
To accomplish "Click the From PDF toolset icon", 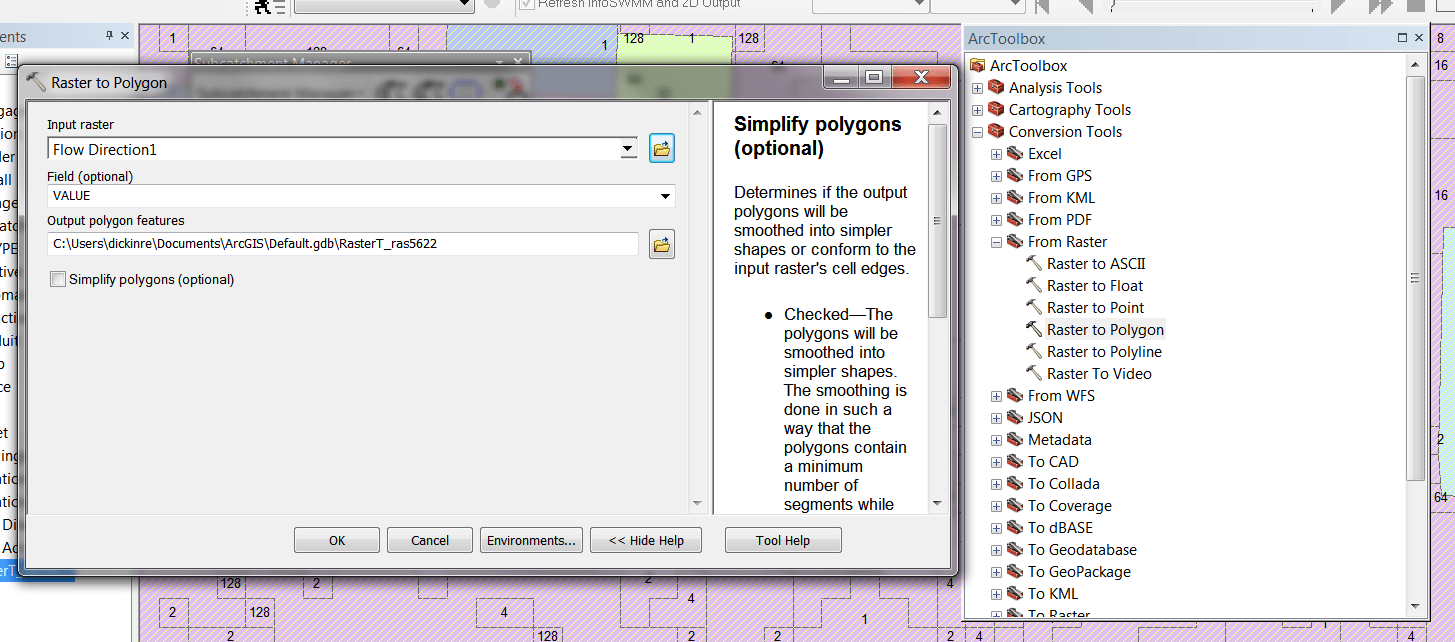I will pyautogui.click(x=1015, y=220).
